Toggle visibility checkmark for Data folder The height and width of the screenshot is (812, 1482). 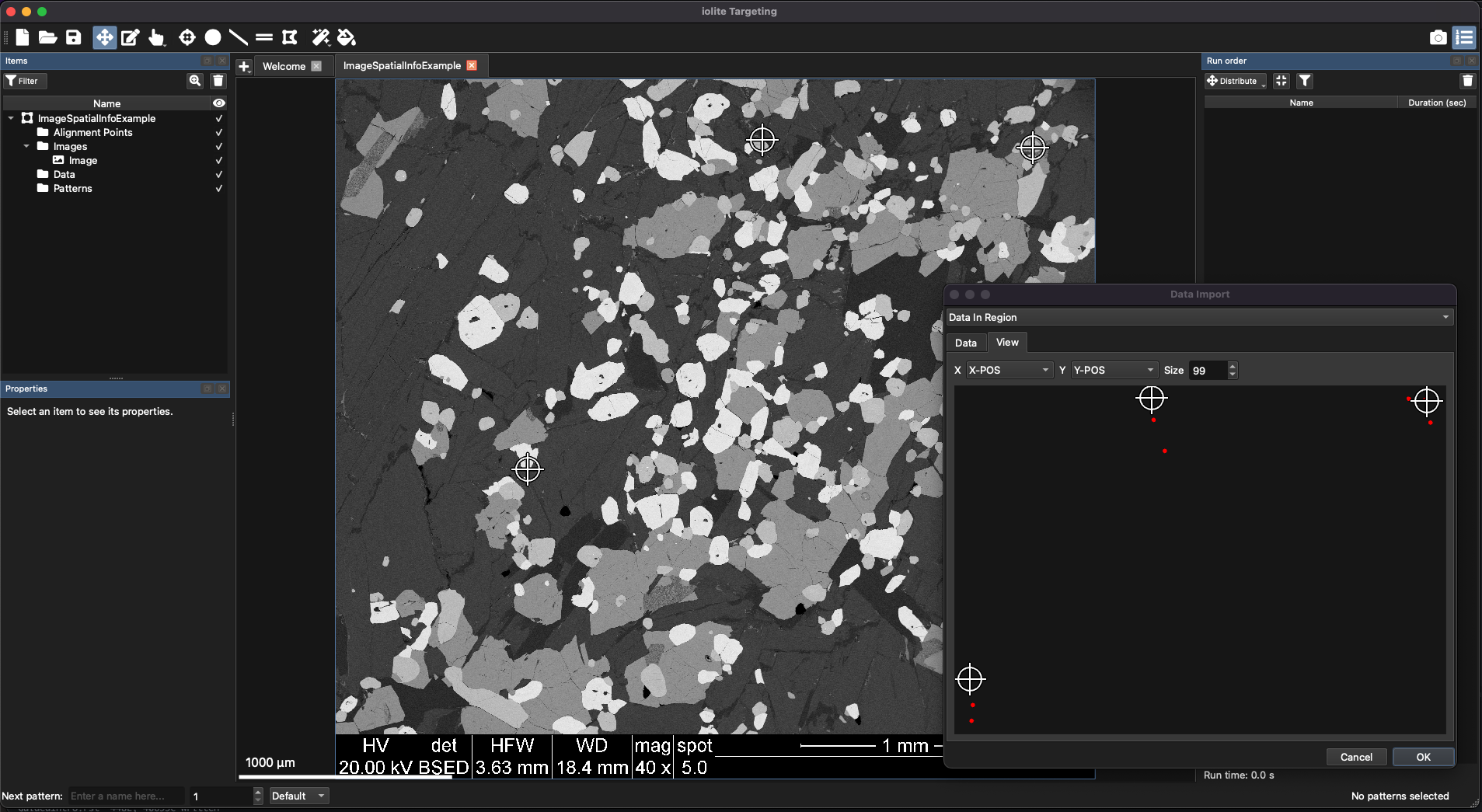(x=218, y=175)
